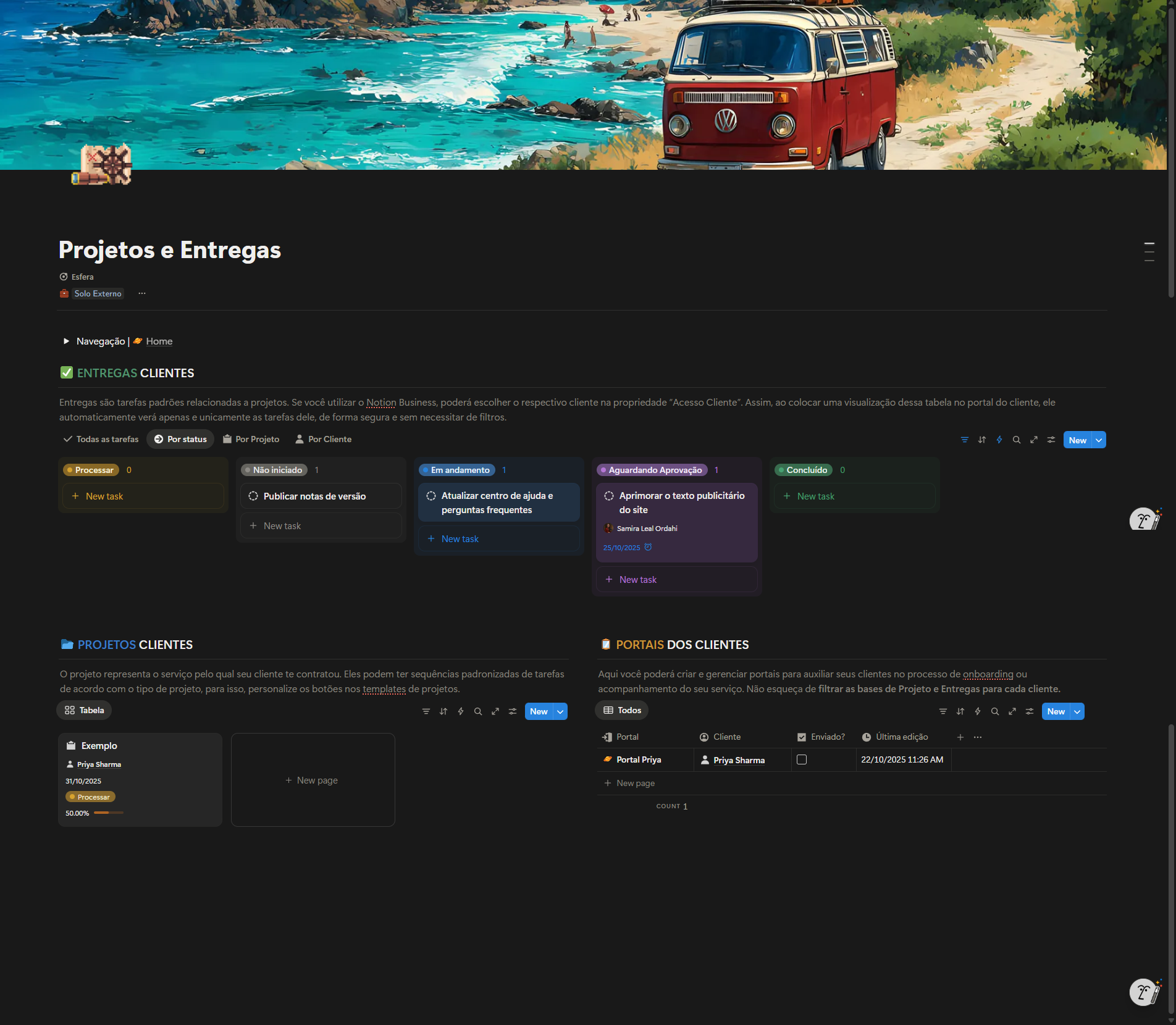This screenshot has height=1025, width=1176.
Task: Add New task in Em andamento column
Action: 460,539
